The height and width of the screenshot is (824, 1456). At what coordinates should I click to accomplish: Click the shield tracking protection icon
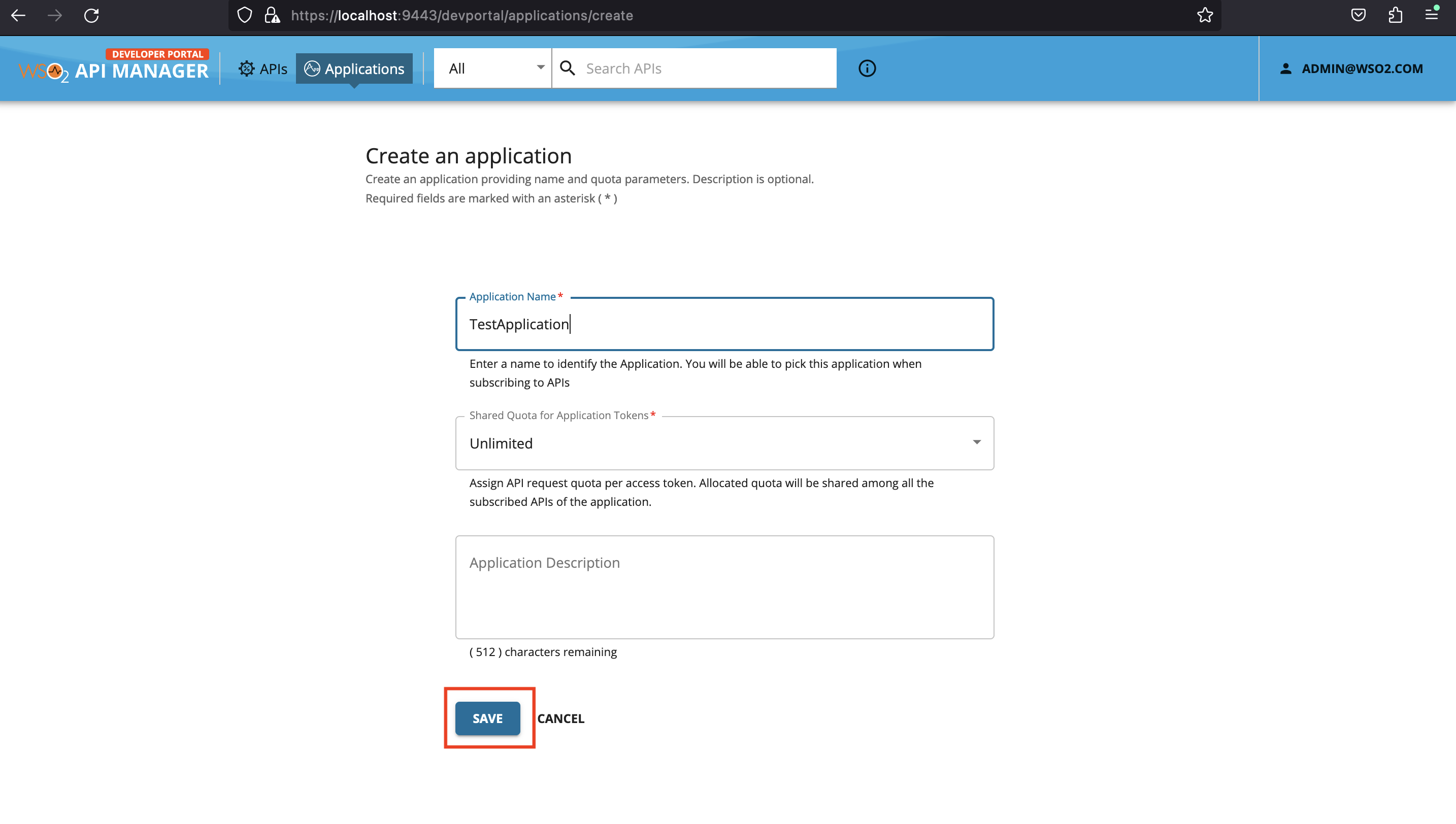(x=245, y=15)
